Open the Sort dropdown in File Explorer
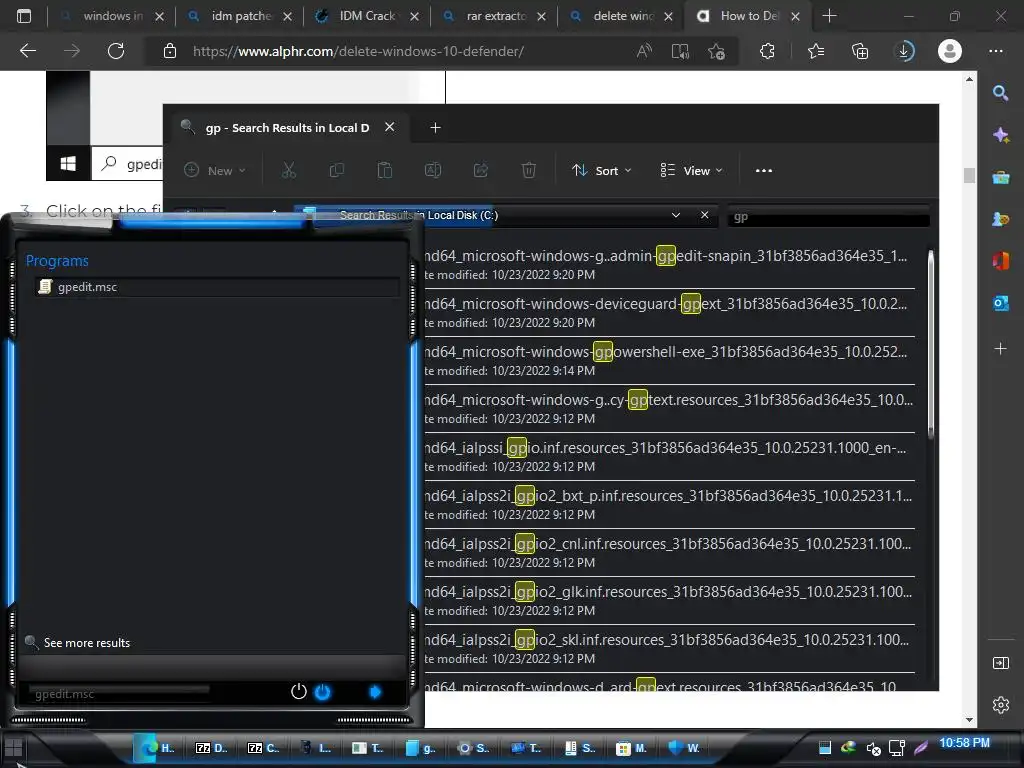Viewport: 1024px width, 768px height. [602, 170]
